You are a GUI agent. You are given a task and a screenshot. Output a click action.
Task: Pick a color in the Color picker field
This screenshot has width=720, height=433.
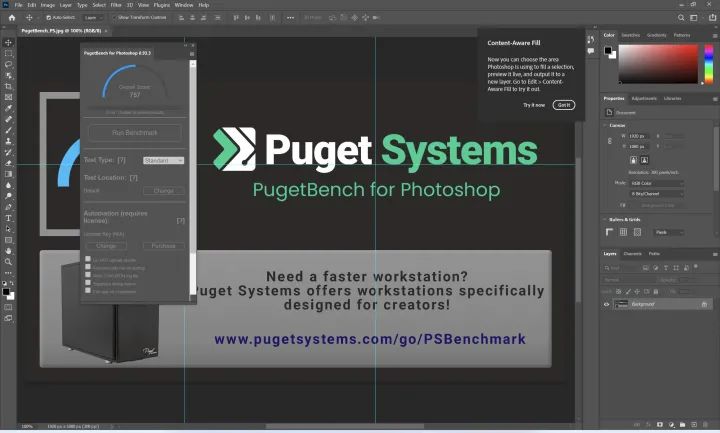coord(655,64)
